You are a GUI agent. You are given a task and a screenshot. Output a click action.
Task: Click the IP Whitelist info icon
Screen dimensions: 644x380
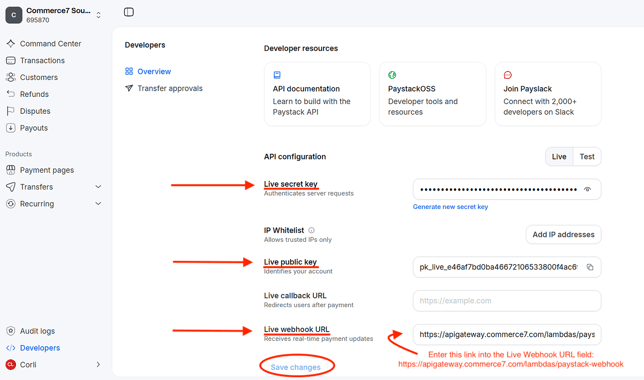point(311,230)
